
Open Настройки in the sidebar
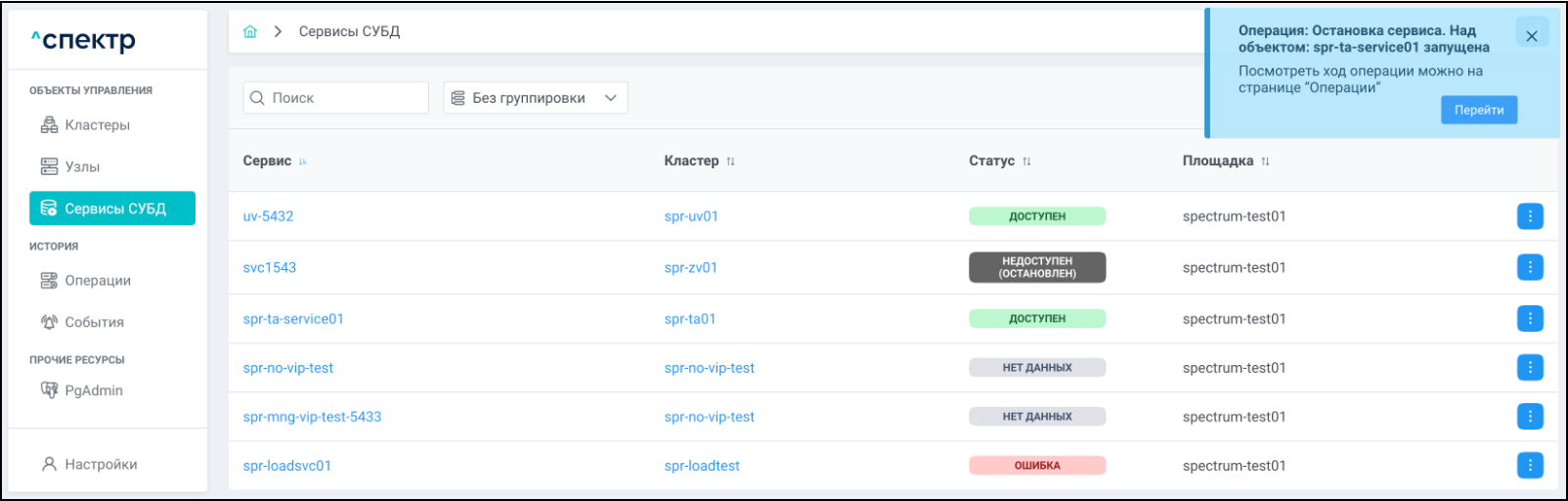point(100,465)
